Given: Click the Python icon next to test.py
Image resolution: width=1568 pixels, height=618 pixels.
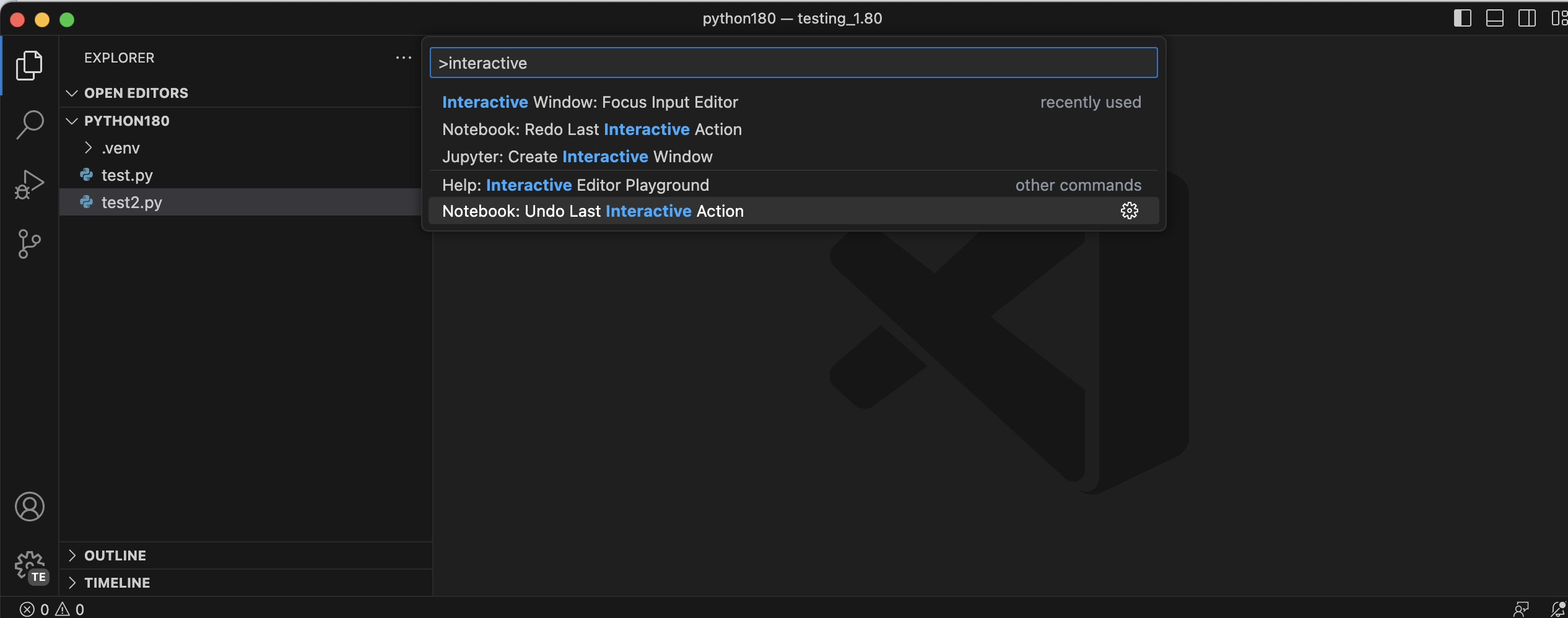Looking at the screenshot, I should 86,175.
